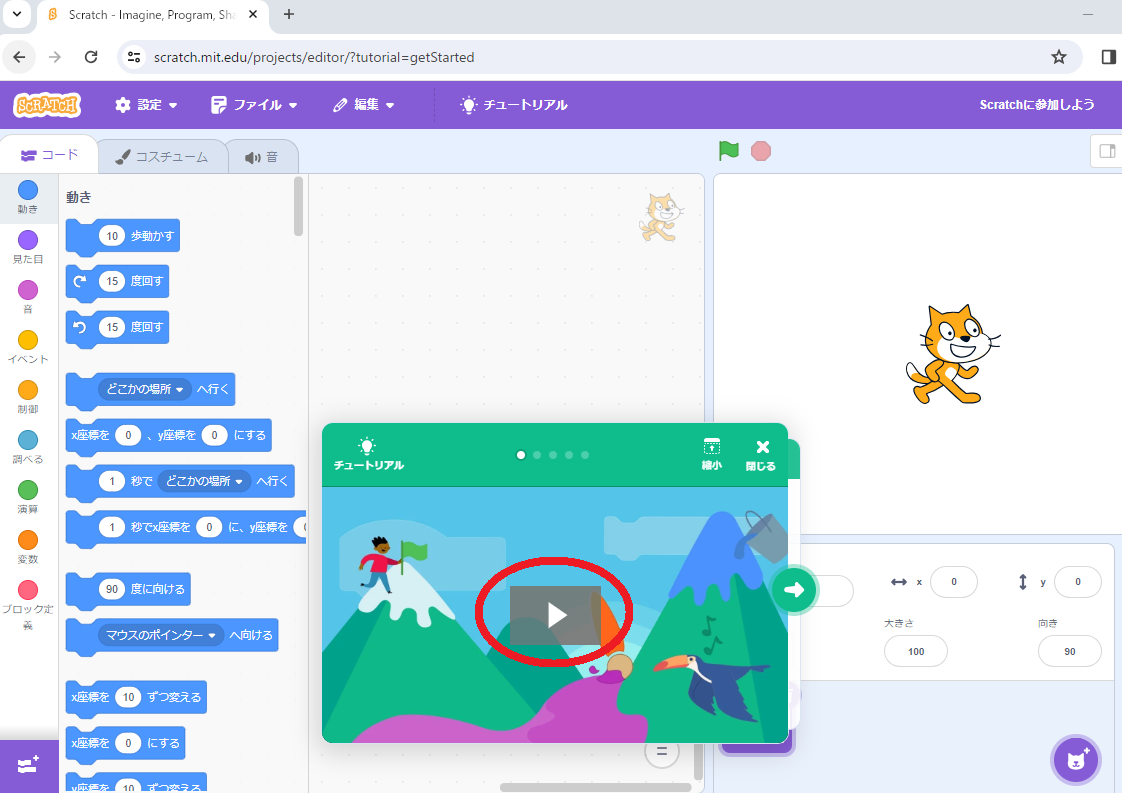The height and width of the screenshot is (793, 1122).
Task: Click the address bar URL
Action: [x=313, y=57]
